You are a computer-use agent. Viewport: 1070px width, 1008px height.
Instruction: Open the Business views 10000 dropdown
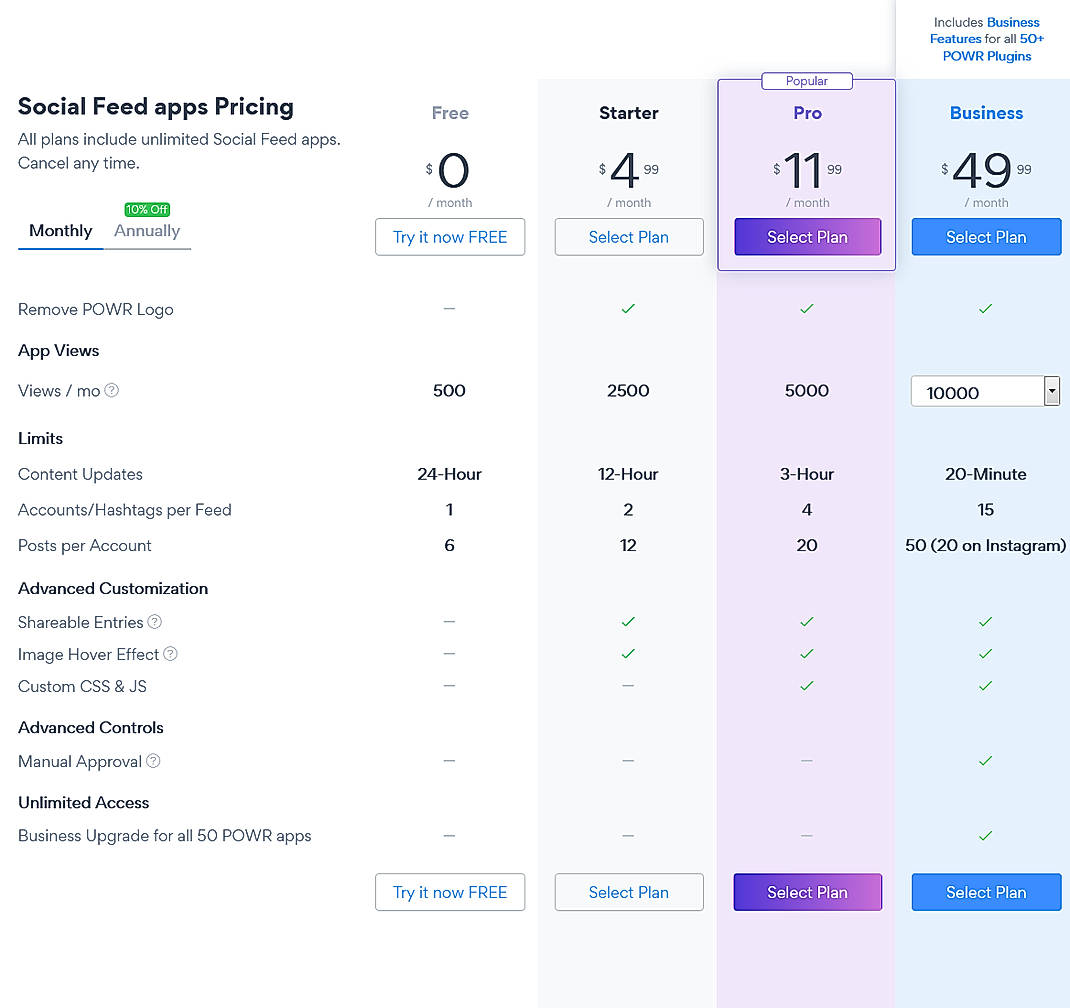tap(976, 392)
